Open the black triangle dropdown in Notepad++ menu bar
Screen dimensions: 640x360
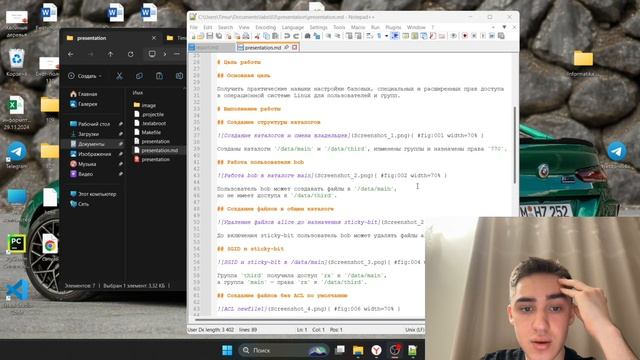(504, 27)
